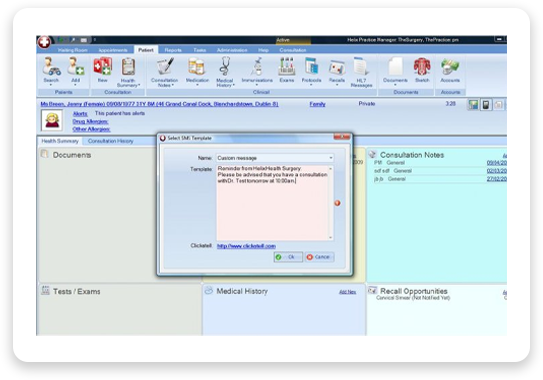Open the Consultation ribbon tab
The height and width of the screenshot is (380, 543).
point(293,50)
